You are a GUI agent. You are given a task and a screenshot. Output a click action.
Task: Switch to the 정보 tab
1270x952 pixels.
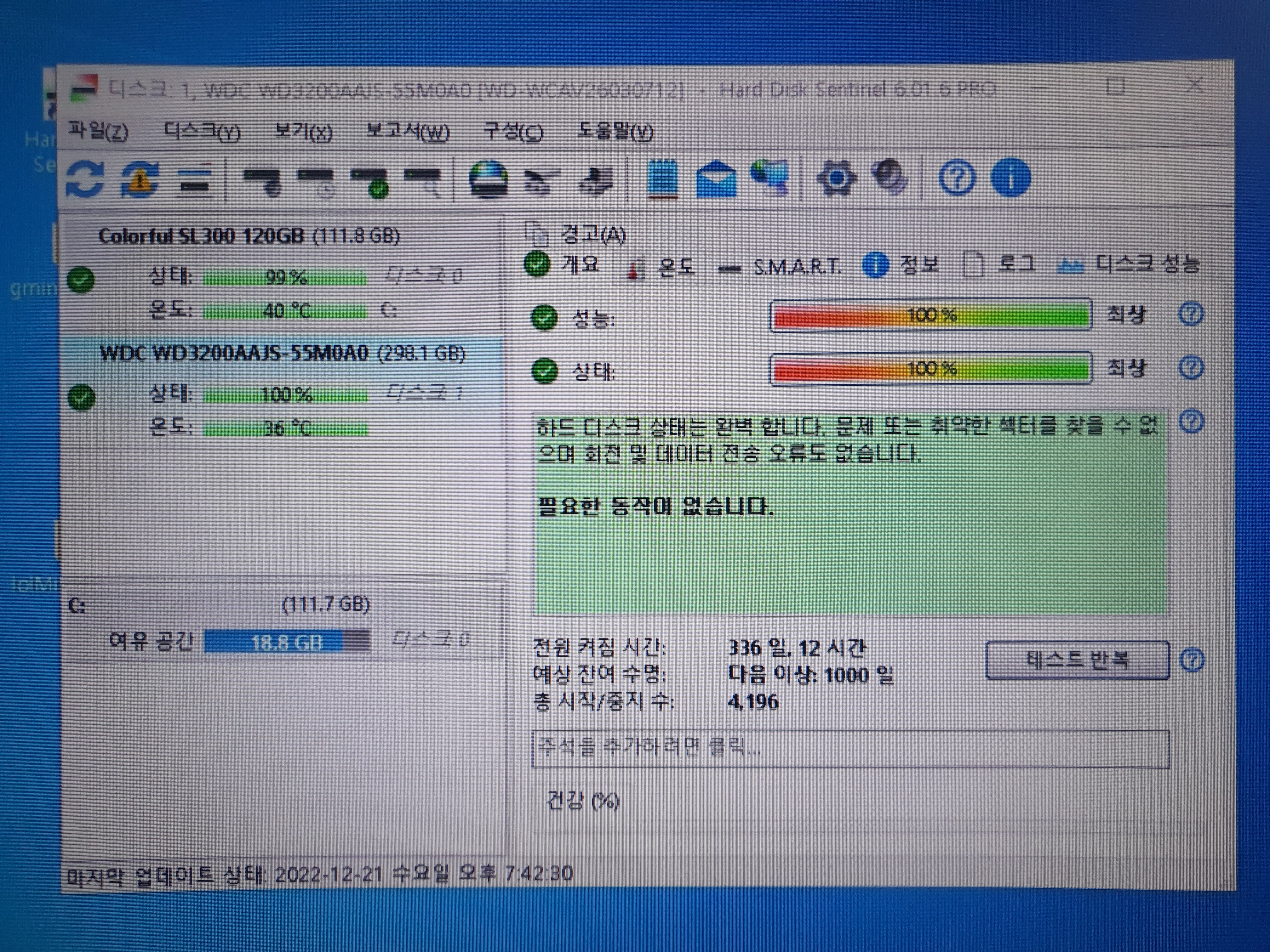[901, 265]
